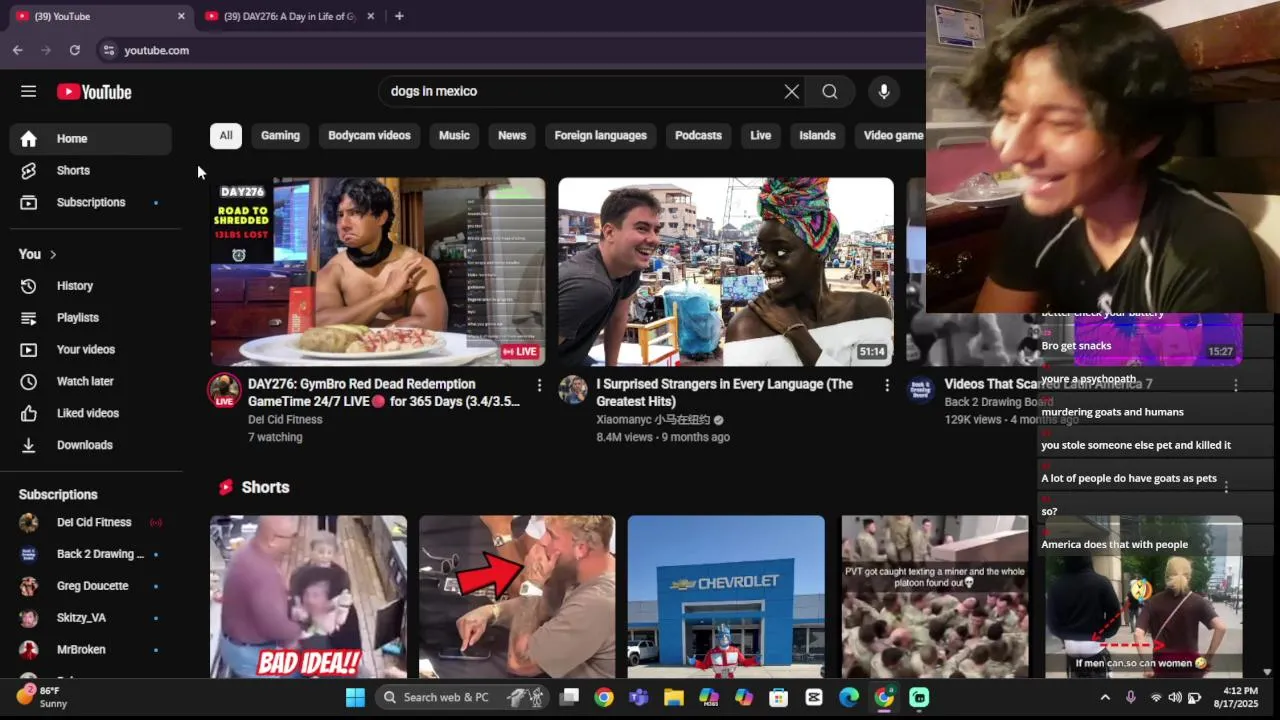
Task: Open Your videos in the sidebar
Action: 91,350
